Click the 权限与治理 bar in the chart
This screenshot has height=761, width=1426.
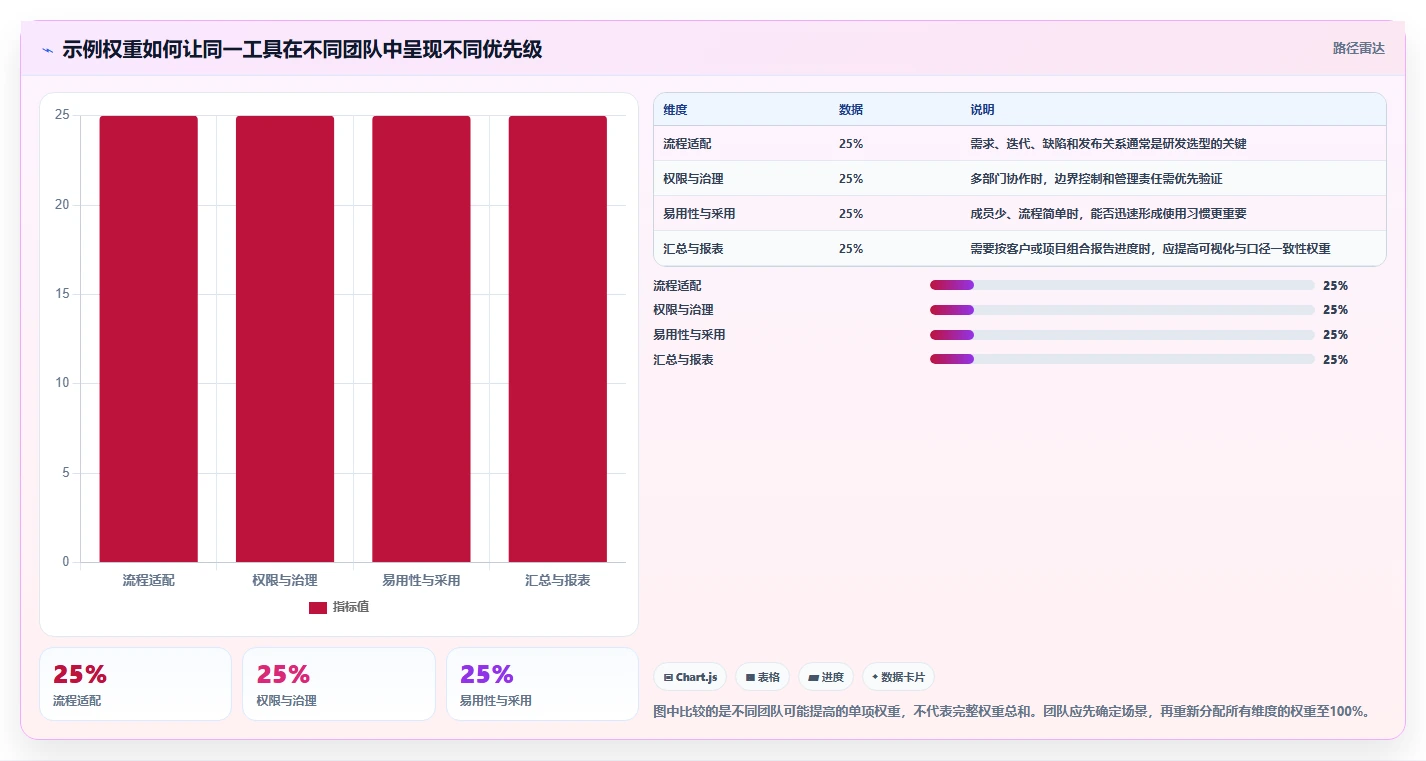[285, 339]
